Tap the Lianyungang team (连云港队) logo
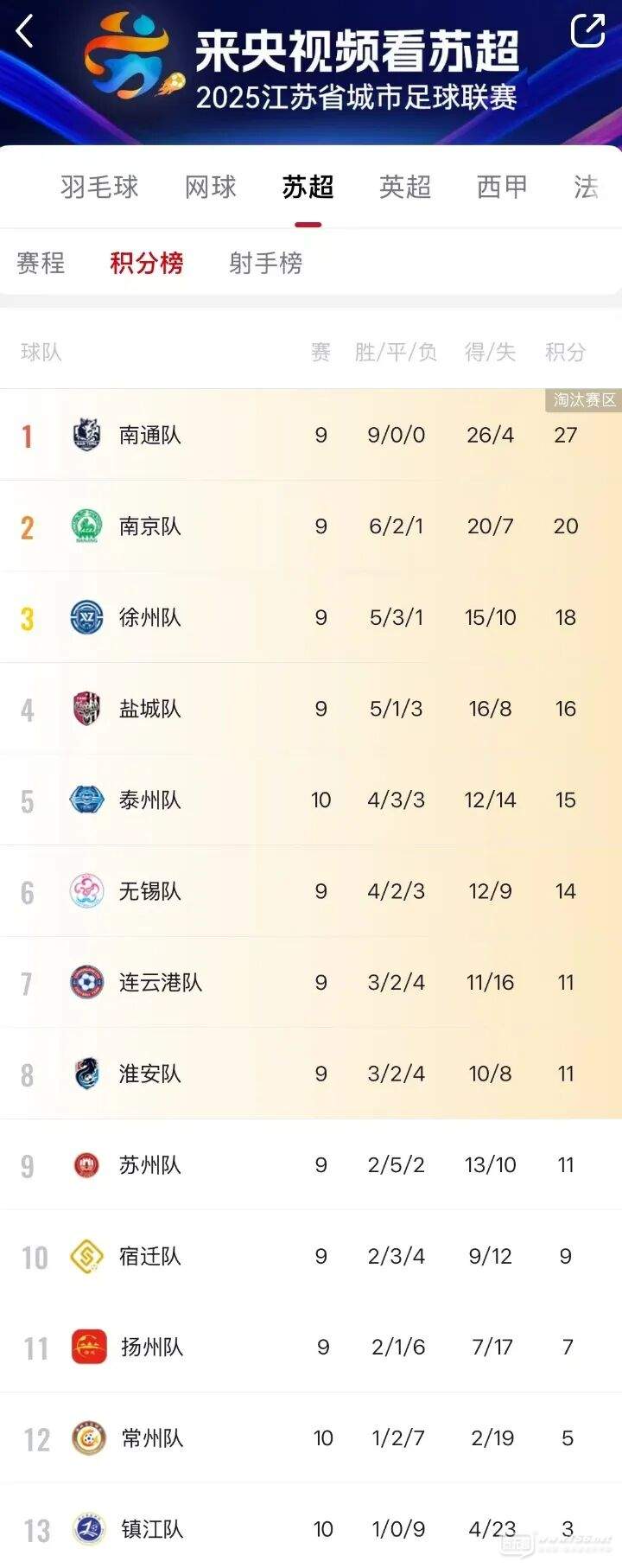Image resolution: width=622 pixels, height=1568 pixels. tap(87, 982)
